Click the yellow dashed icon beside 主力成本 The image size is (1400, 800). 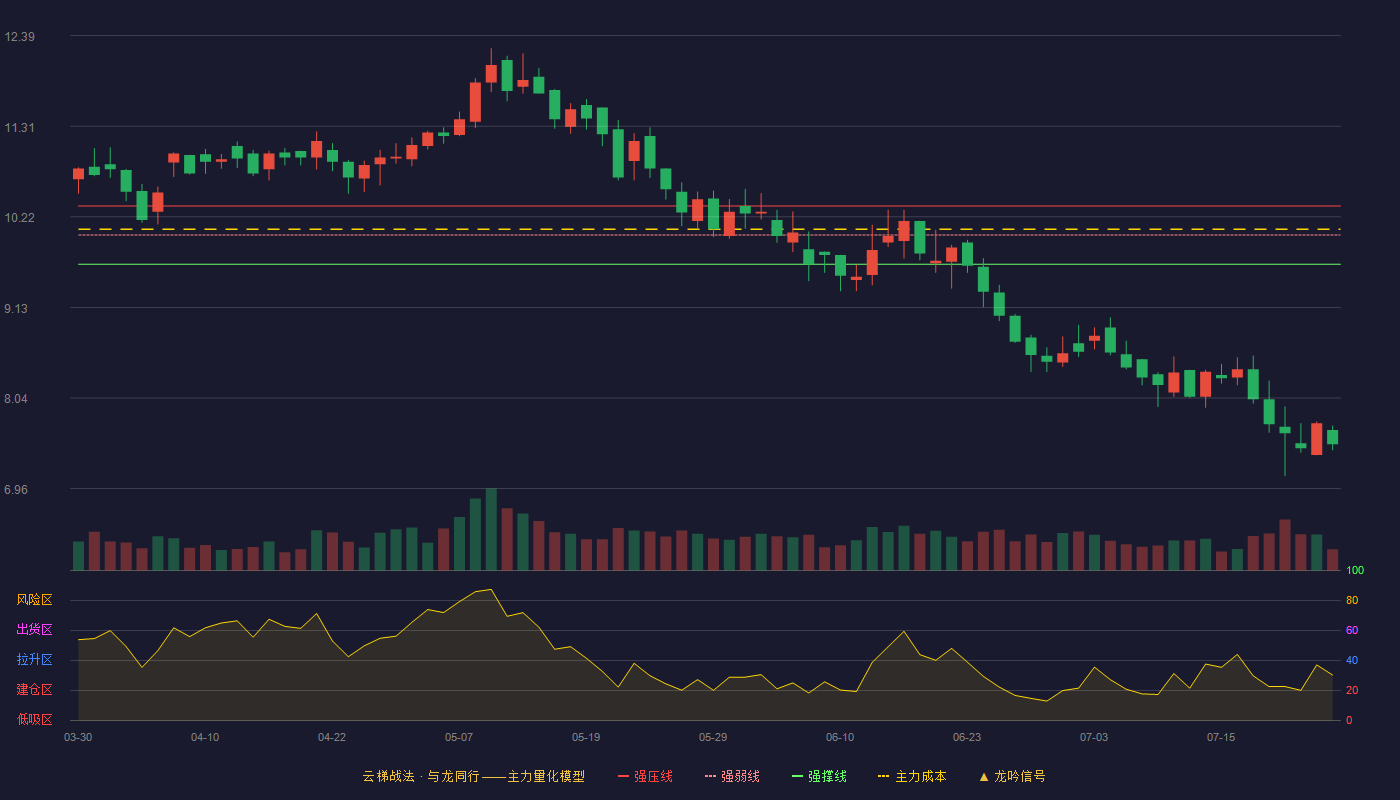(x=883, y=776)
